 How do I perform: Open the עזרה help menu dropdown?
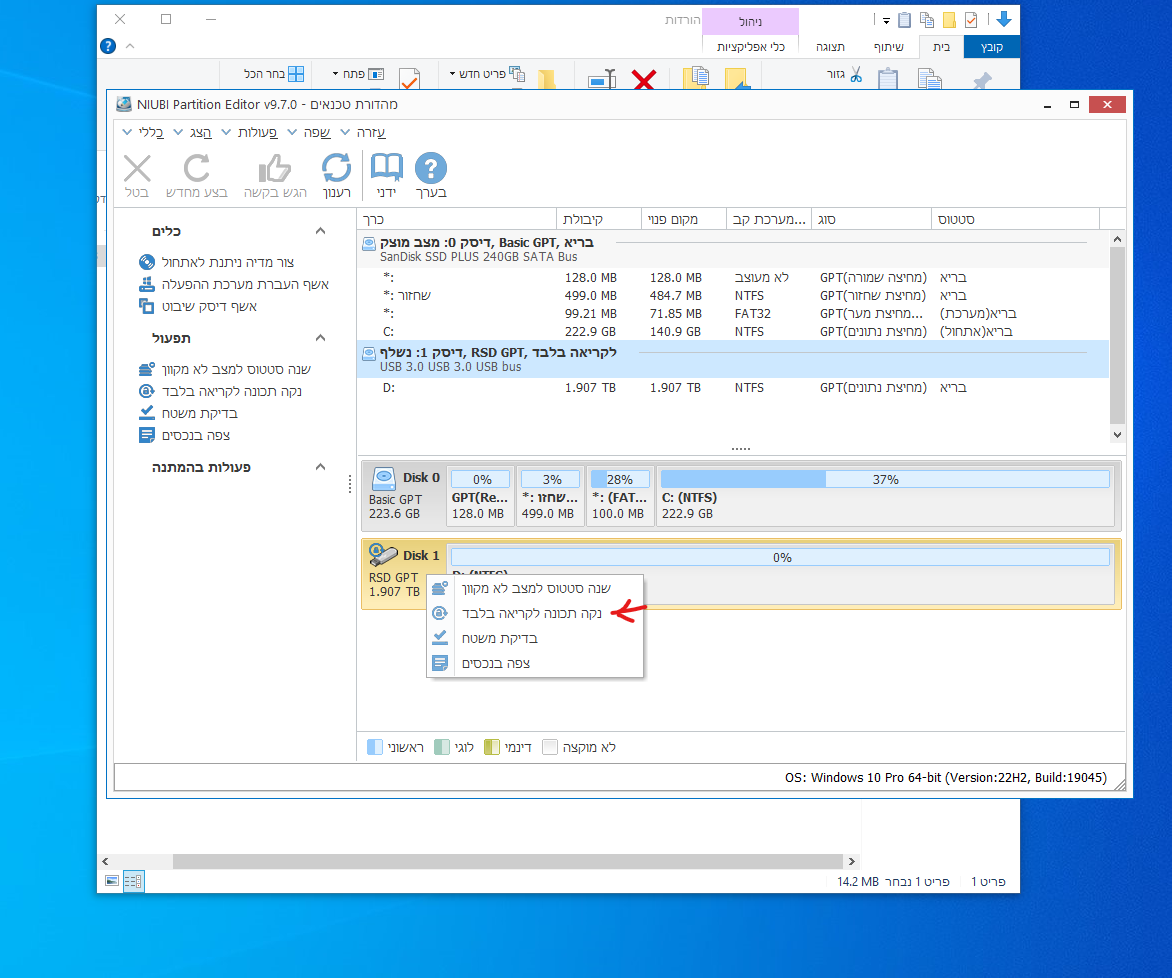pyautogui.click(x=363, y=132)
